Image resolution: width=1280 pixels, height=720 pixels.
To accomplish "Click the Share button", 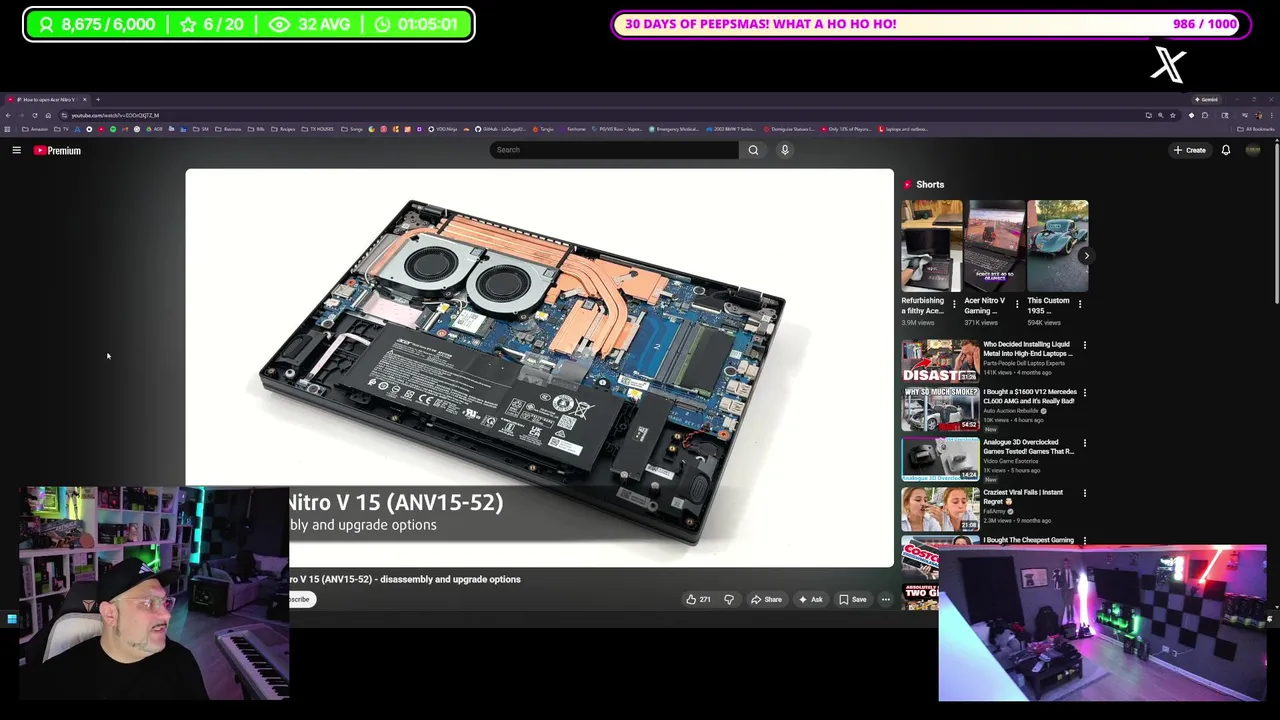I will [767, 599].
